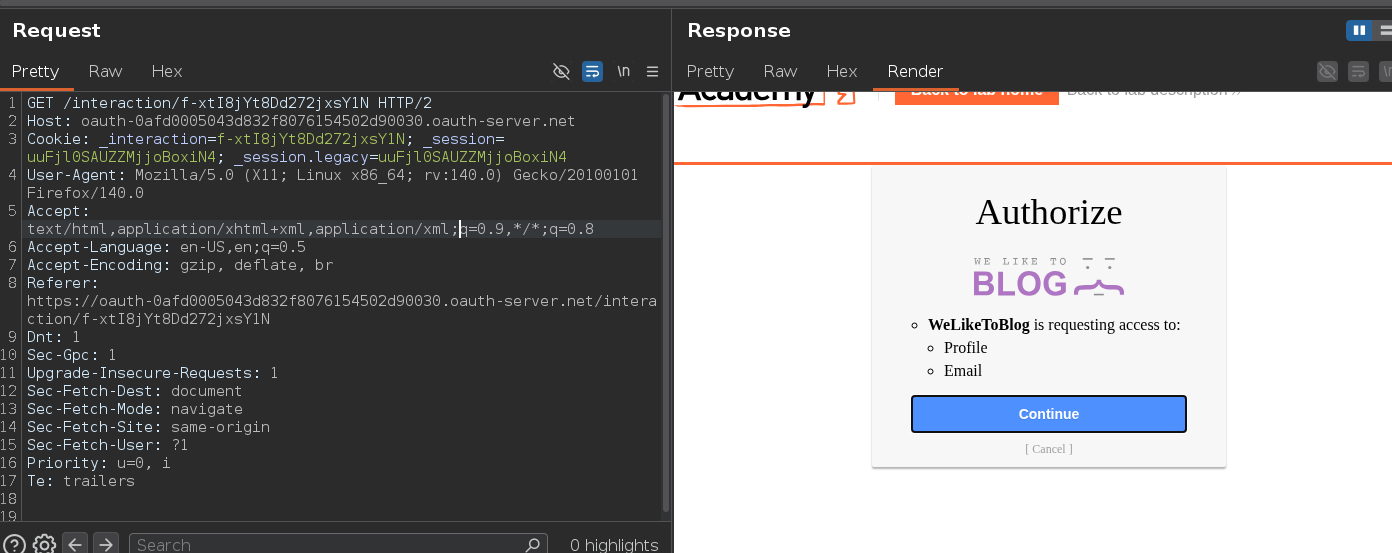Click the magnifier icon in search box
Viewport: 1392px width, 553px height.
pos(533,544)
